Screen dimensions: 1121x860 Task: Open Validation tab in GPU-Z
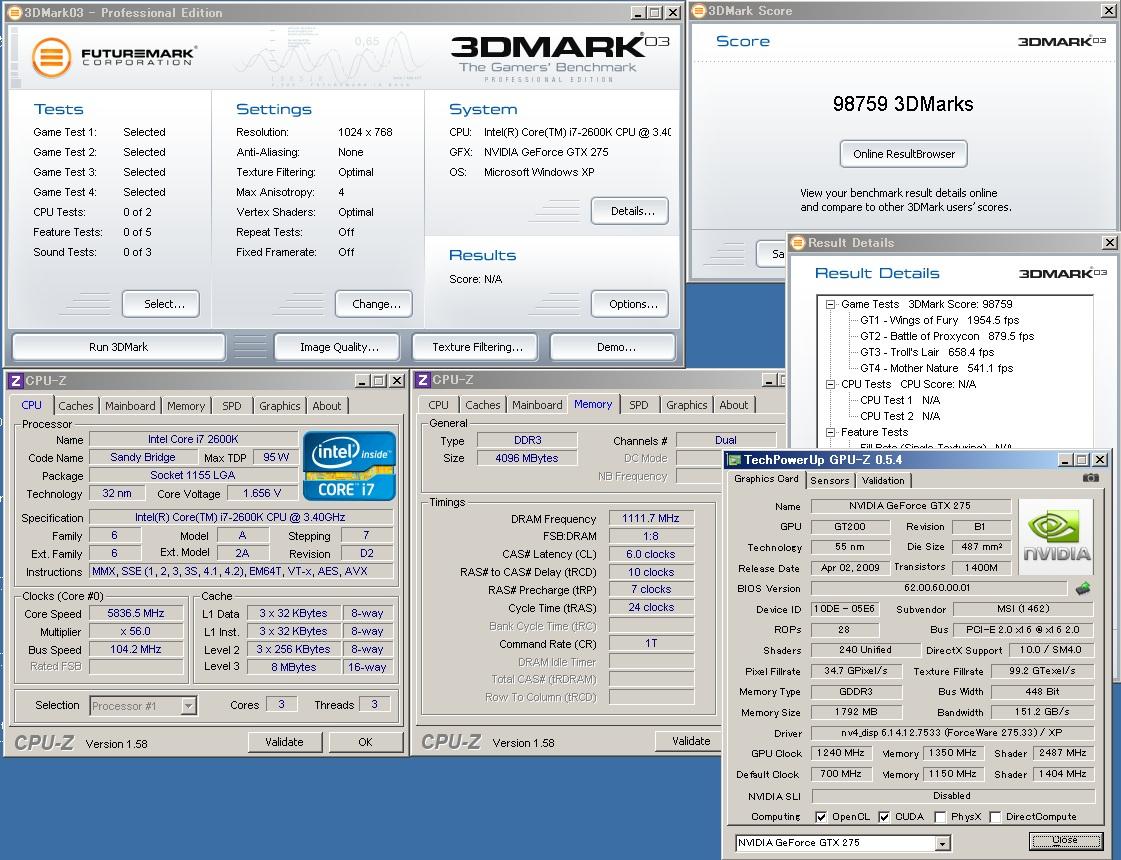pos(883,480)
